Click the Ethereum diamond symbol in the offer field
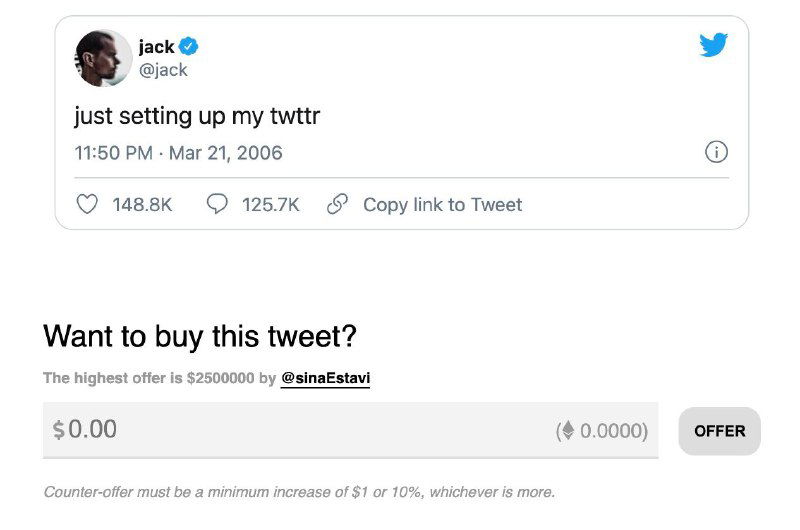Image resolution: width=800 pixels, height=530 pixels. pyautogui.click(x=568, y=431)
